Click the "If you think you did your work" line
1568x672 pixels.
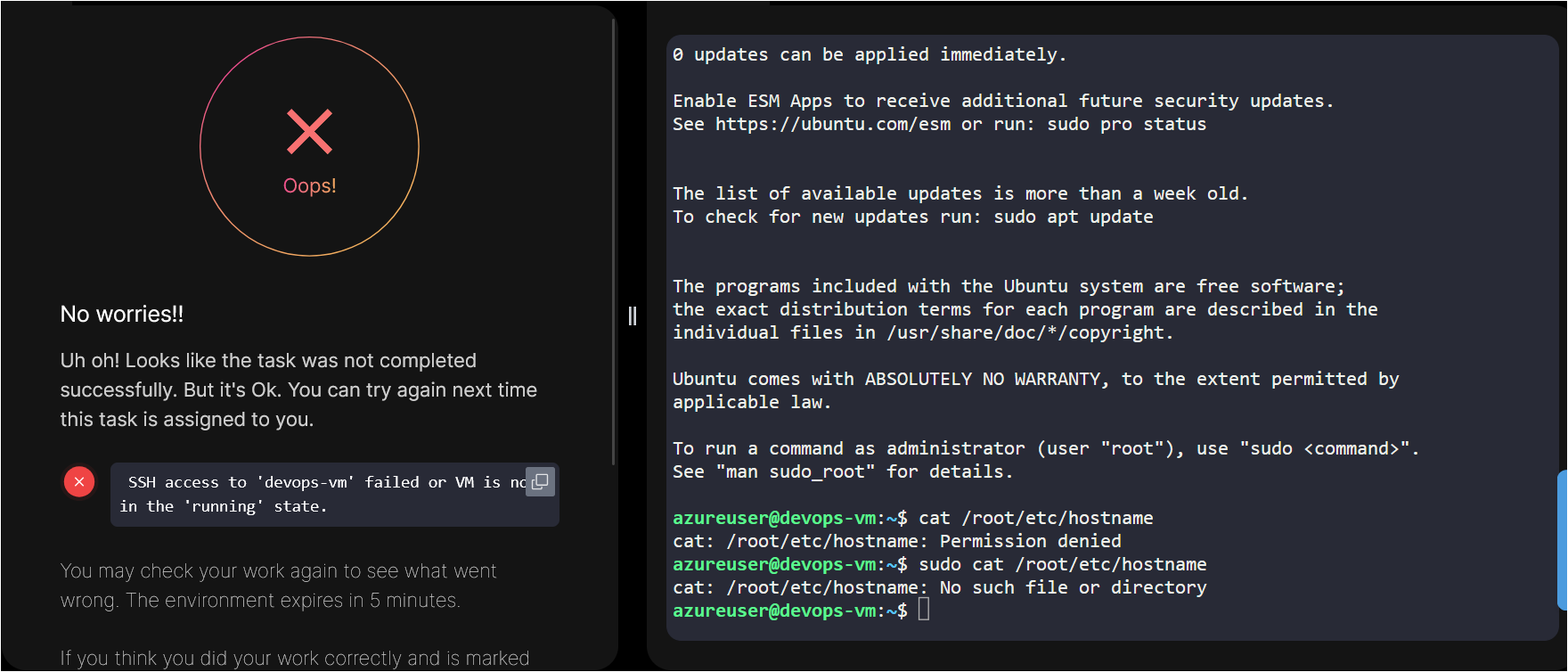click(295, 658)
